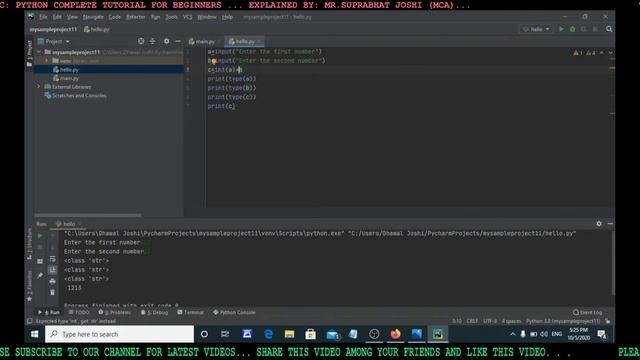Open the Refactor menu
640x360 pixels.
136,17
